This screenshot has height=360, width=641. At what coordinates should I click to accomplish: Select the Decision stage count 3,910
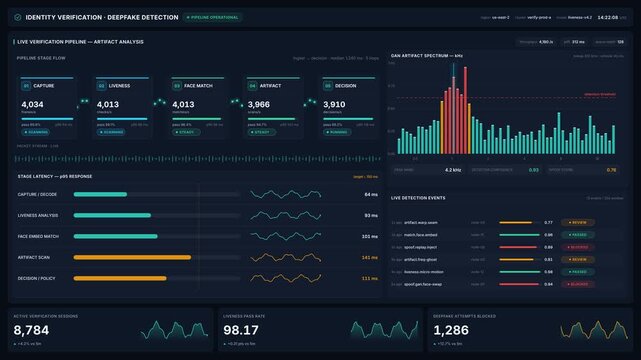(x=334, y=105)
